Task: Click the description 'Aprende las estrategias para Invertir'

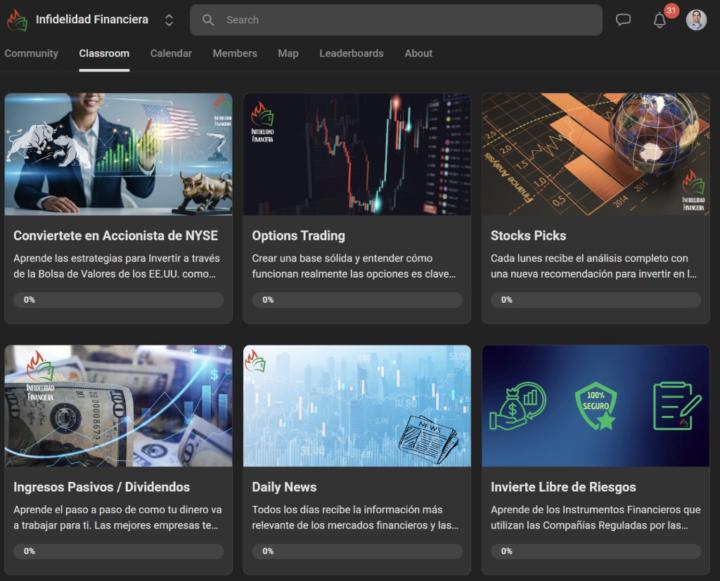Action: point(117,266)
